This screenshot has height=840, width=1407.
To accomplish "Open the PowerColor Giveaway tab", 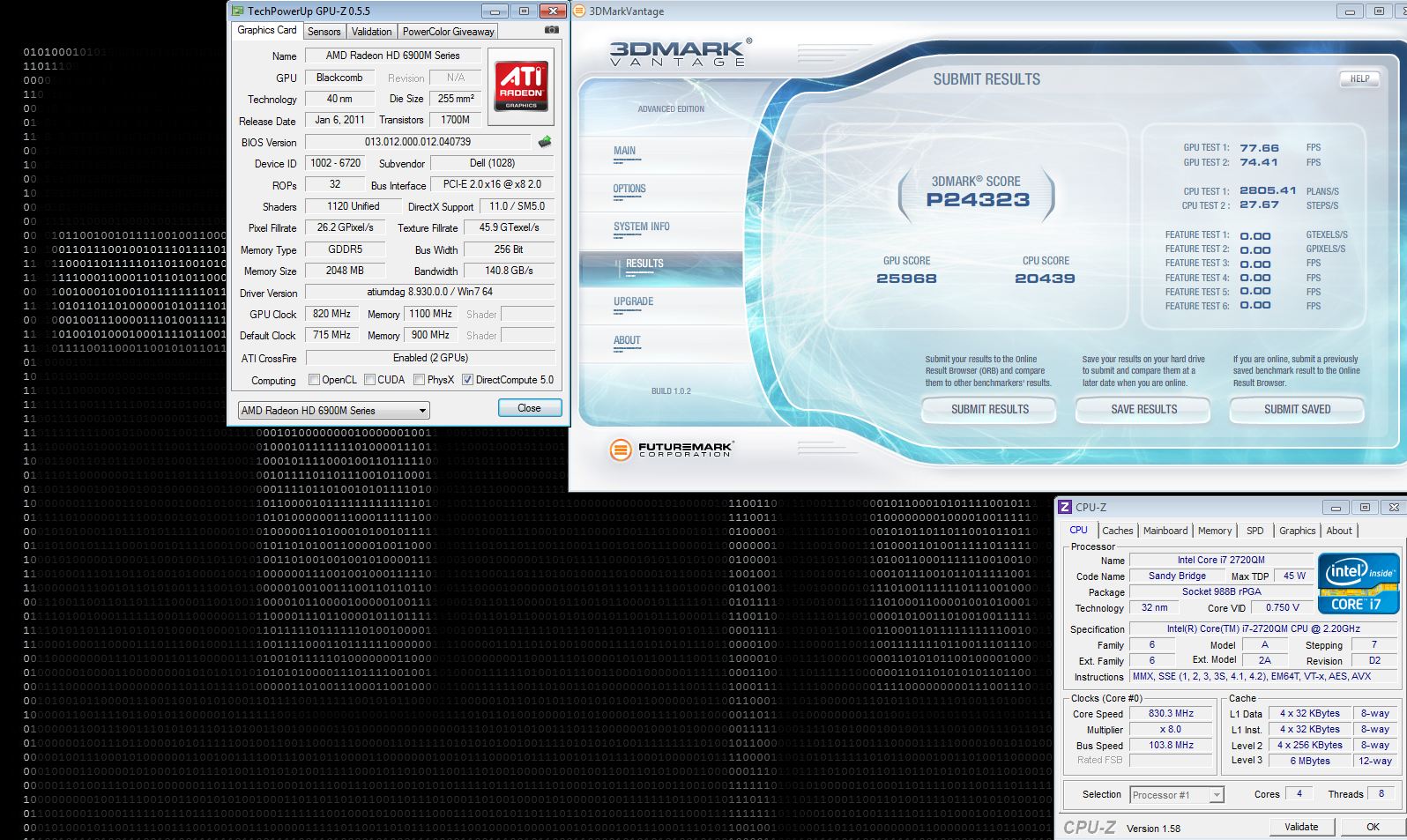I will click(448, 32).
